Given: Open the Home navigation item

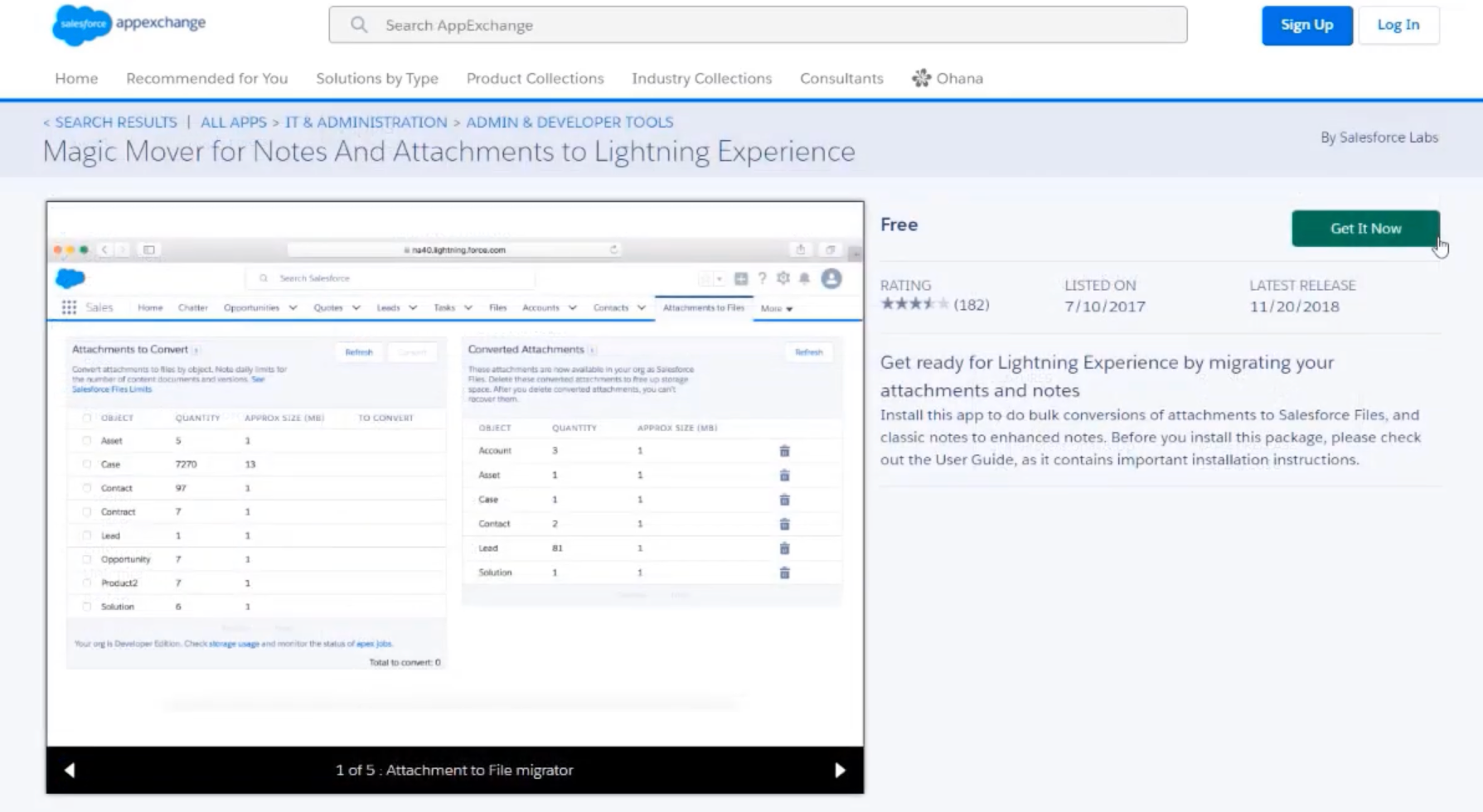Looking at the screenshot, I should (76, 78).
